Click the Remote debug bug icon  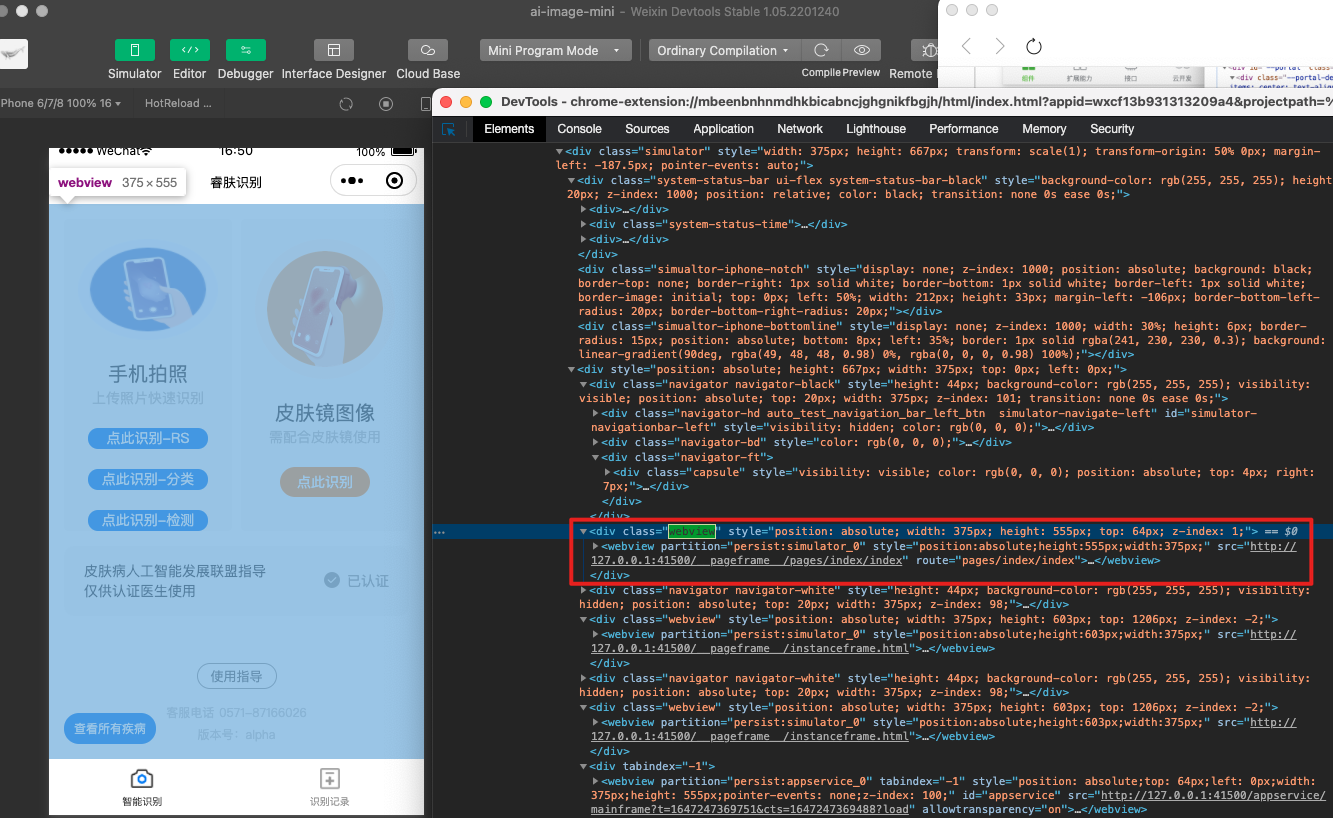click(928, 50)
